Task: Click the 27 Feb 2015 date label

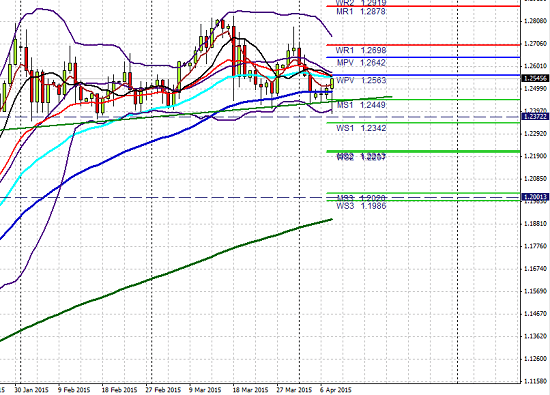Action: pyautogui.click(x=163, y=390)
